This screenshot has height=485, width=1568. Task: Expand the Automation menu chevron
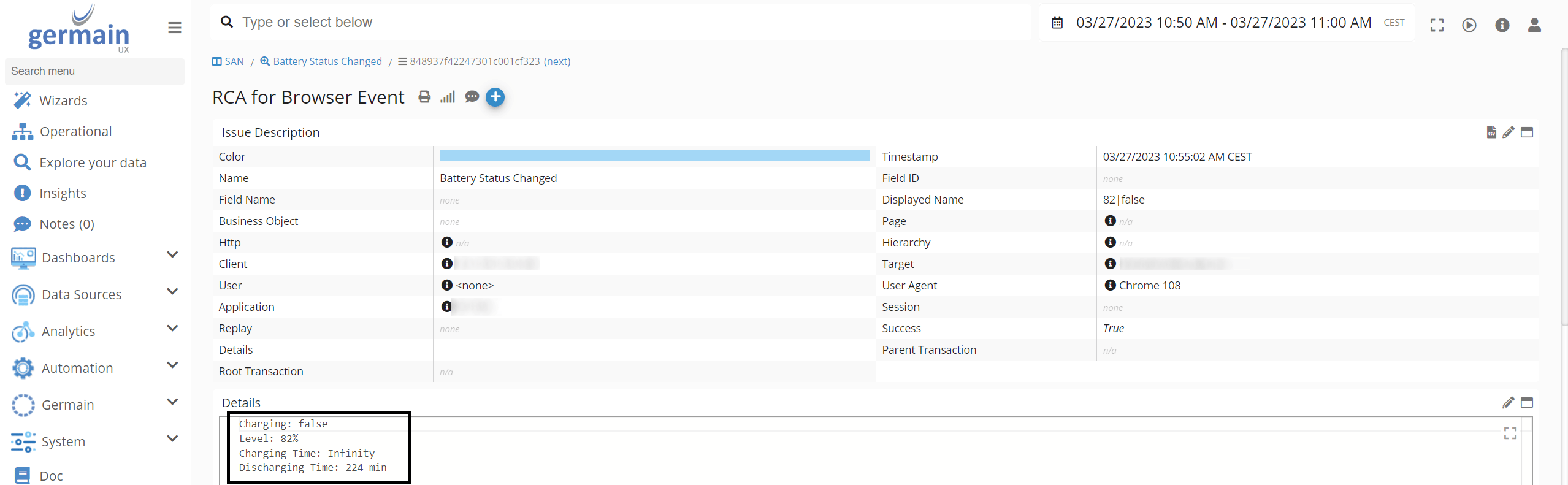click(173, 365)
